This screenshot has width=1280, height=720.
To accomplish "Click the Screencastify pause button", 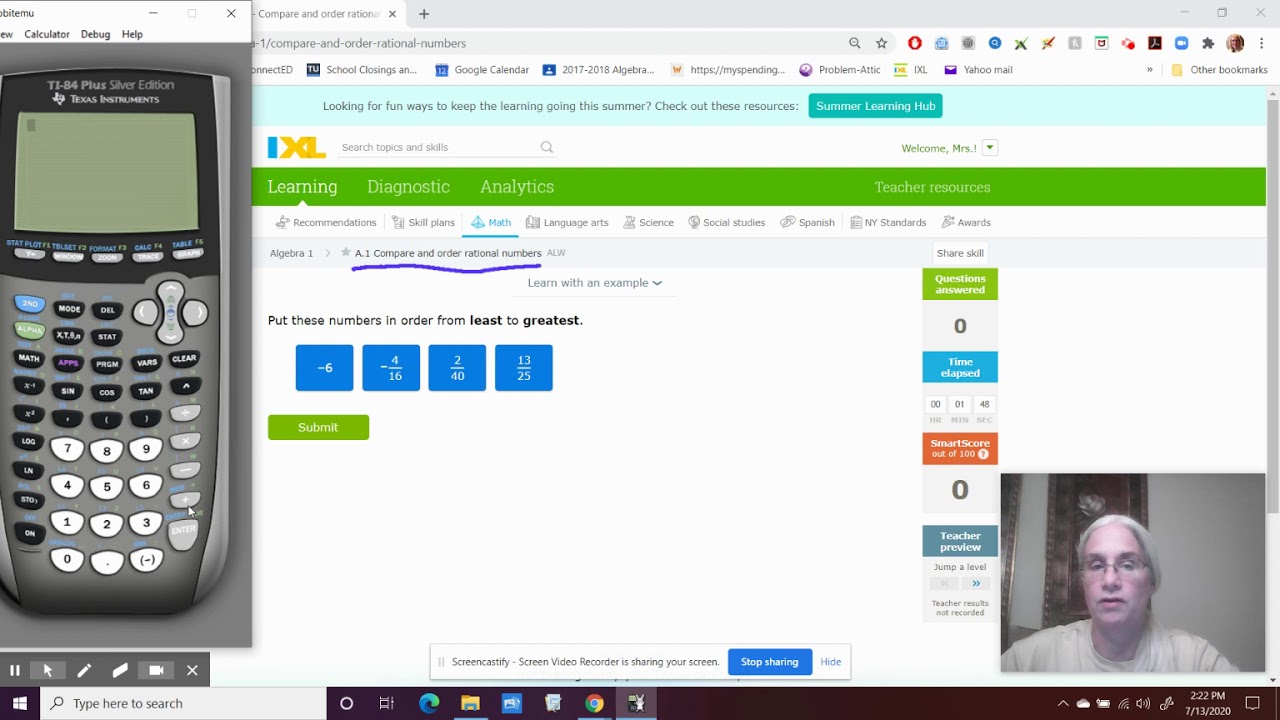I will (15, 670).
